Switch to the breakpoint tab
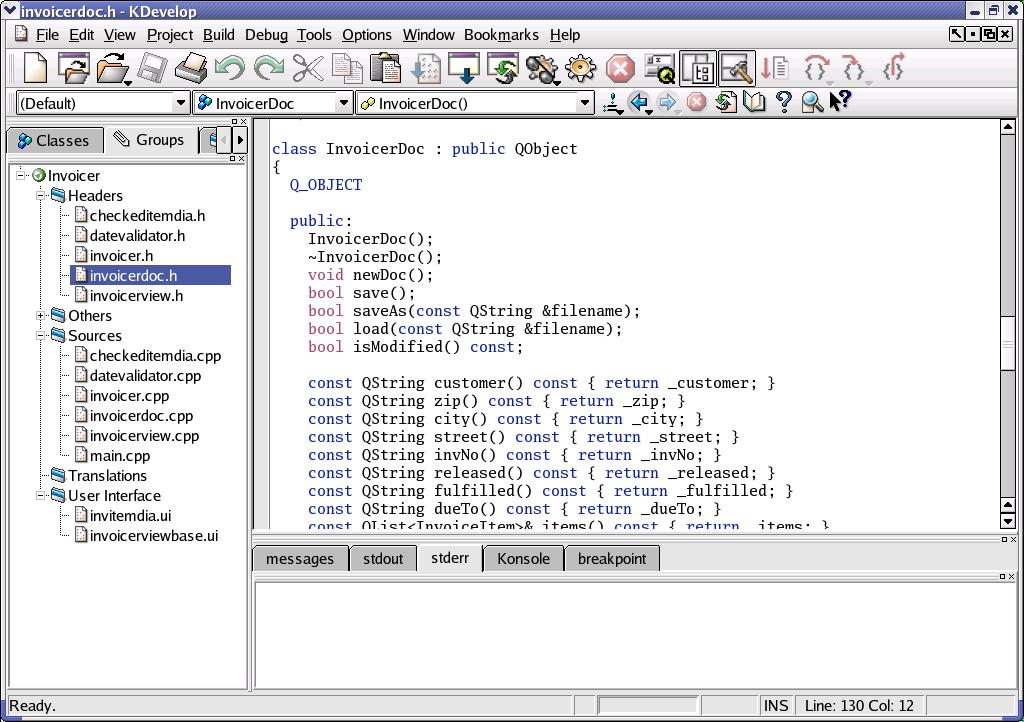 pyautogui.click(x=612, y=559)
